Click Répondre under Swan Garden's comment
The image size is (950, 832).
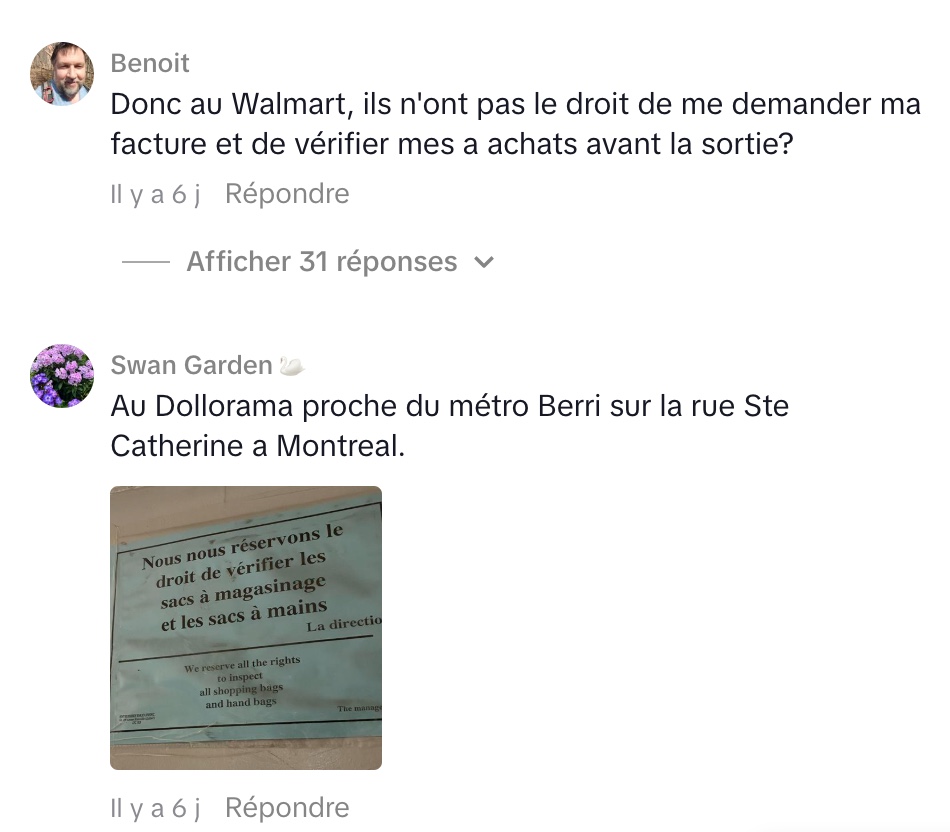pos(287,808)
